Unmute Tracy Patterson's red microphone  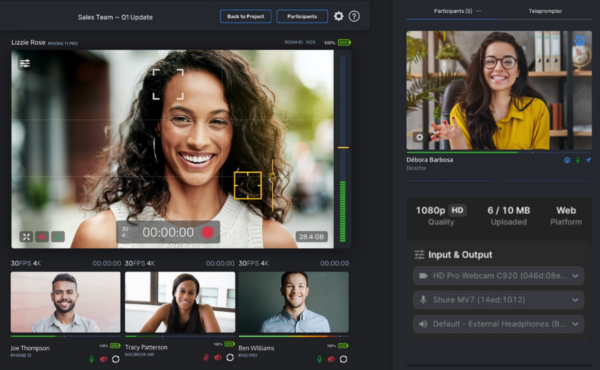coord(206,357)
